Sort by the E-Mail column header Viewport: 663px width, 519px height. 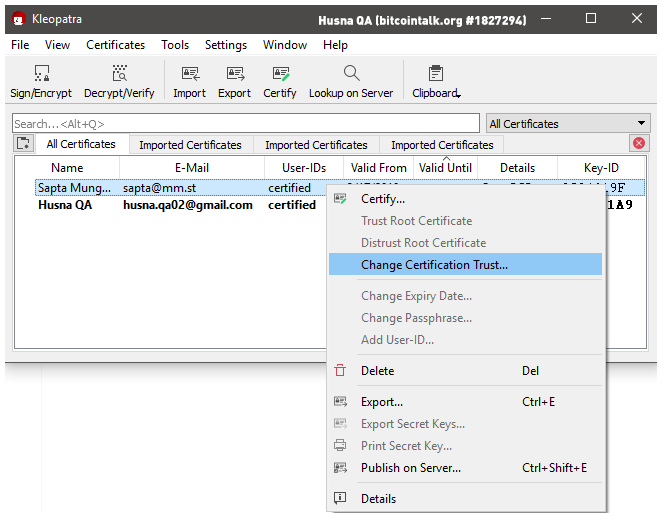[192, 168]
